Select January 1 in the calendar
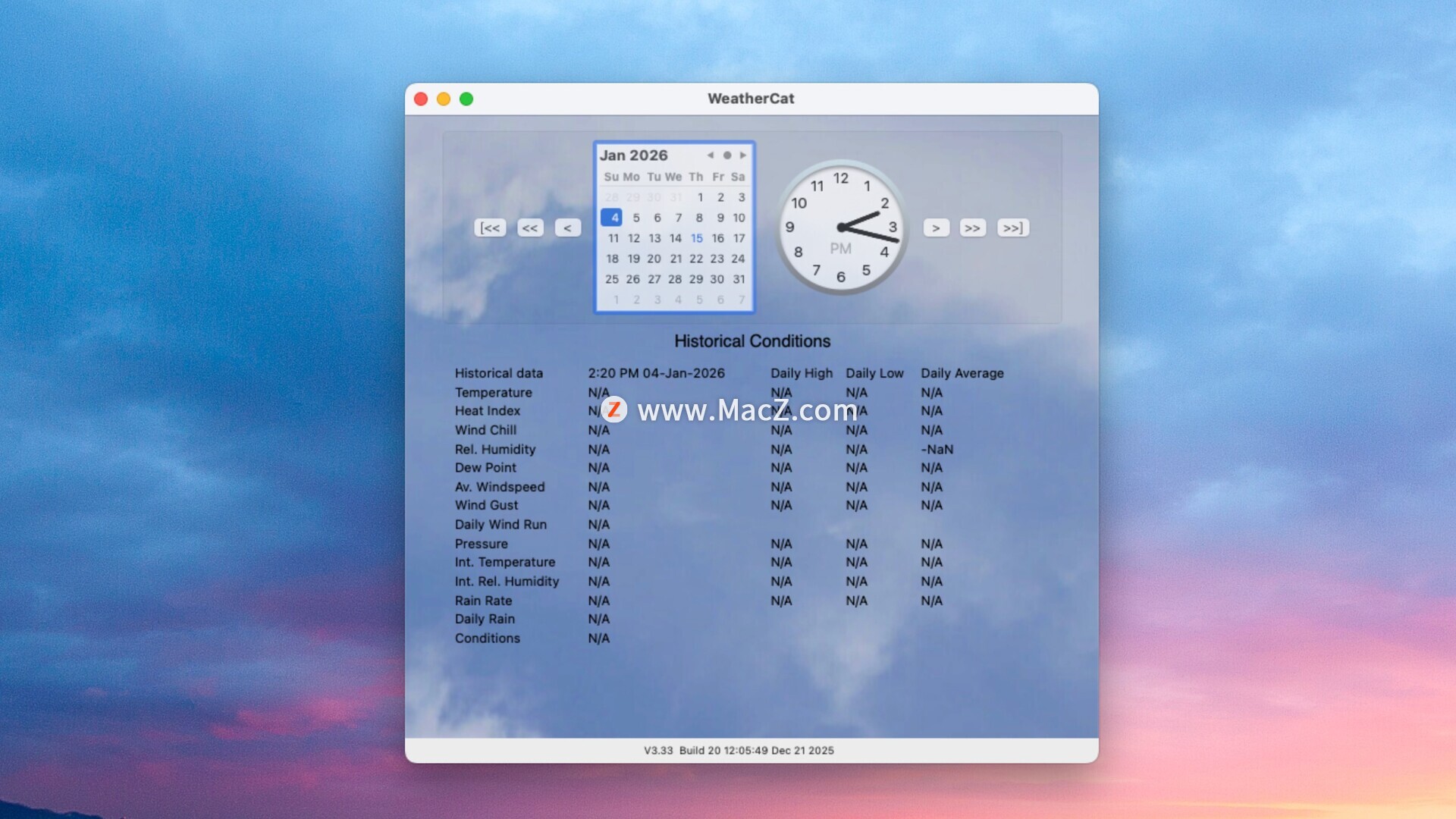Screen dimensions: 1456x819 point(700,197)
